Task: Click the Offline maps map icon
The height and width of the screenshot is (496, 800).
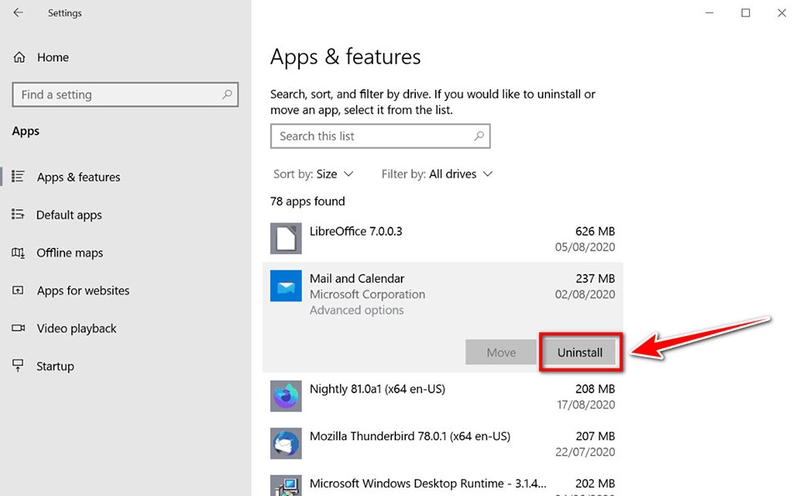Action: (x=18, y=253)
